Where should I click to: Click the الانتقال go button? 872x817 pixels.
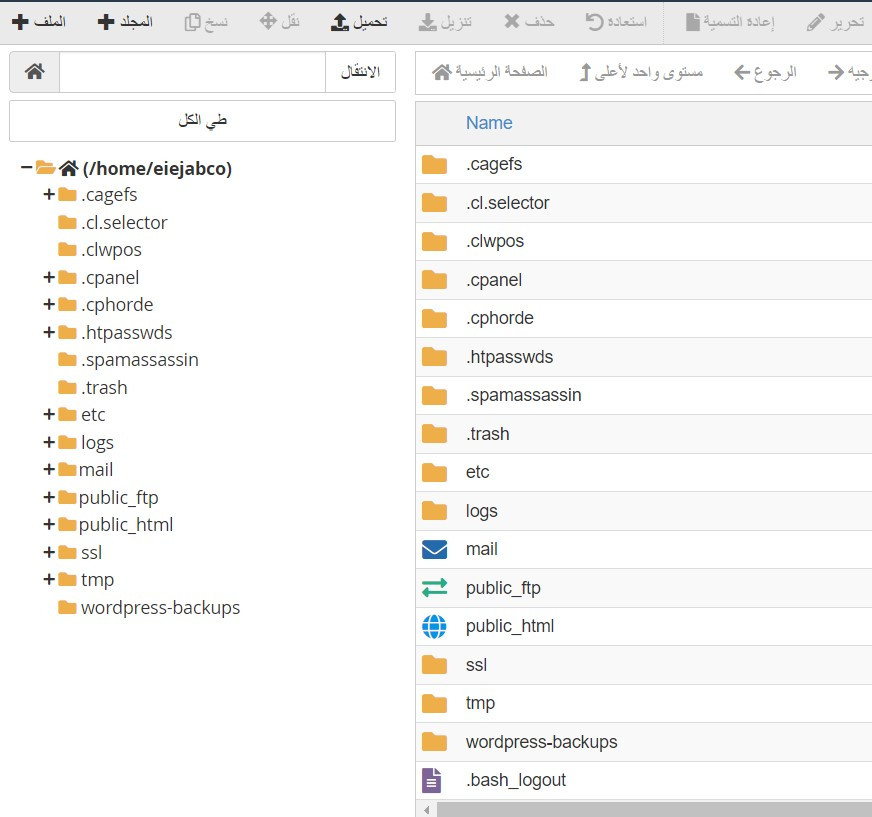pyautogui.click(x=360, y=72)
